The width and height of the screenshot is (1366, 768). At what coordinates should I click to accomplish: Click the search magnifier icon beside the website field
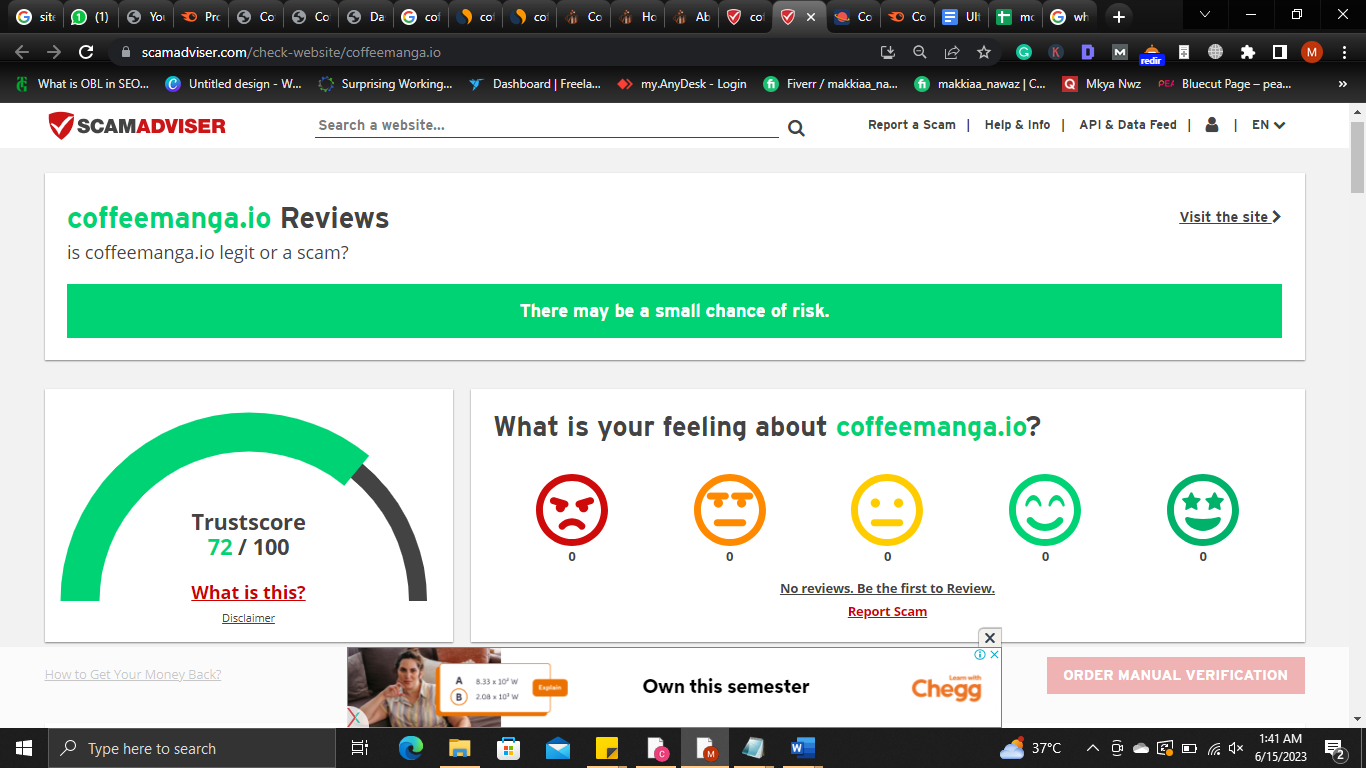point(796,127)
